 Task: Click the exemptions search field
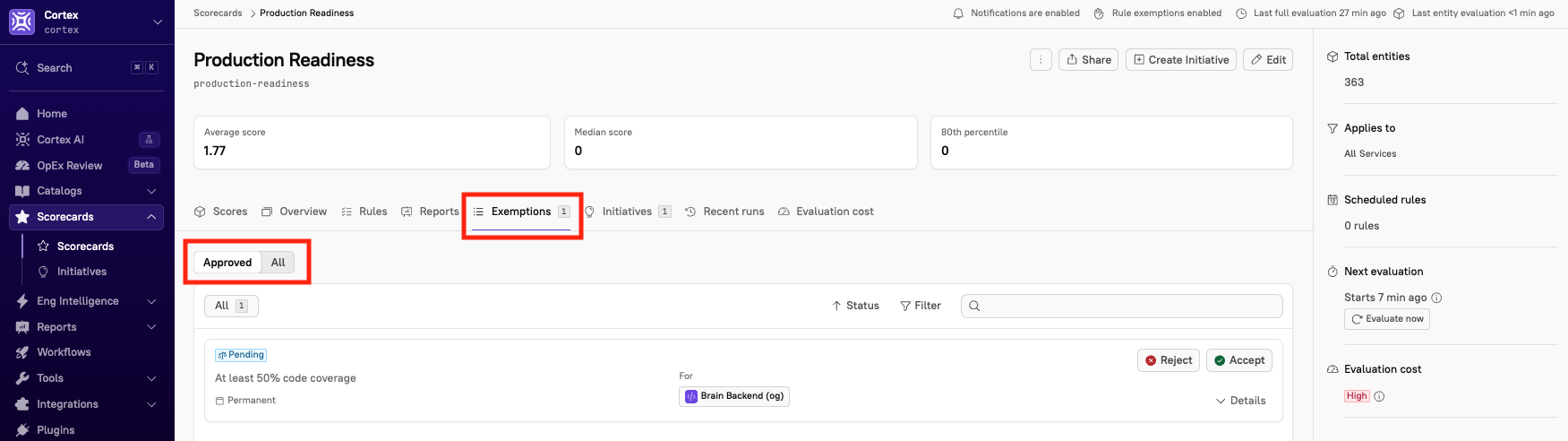[1122, 306]
